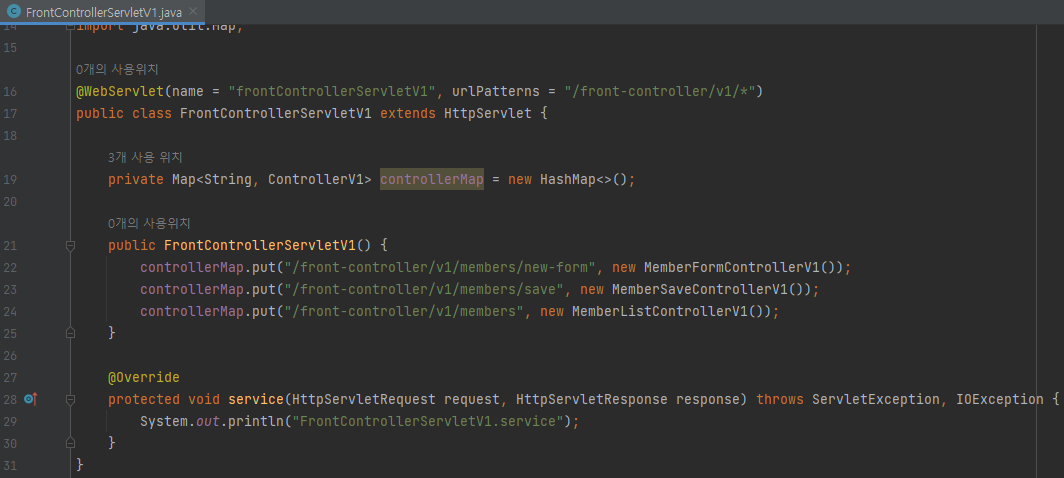Click the "/front-controller/v1/*" urlPatterns string
Viewport: 1064px width, 478px height.
pyautogui.click(x=660, y=92)
